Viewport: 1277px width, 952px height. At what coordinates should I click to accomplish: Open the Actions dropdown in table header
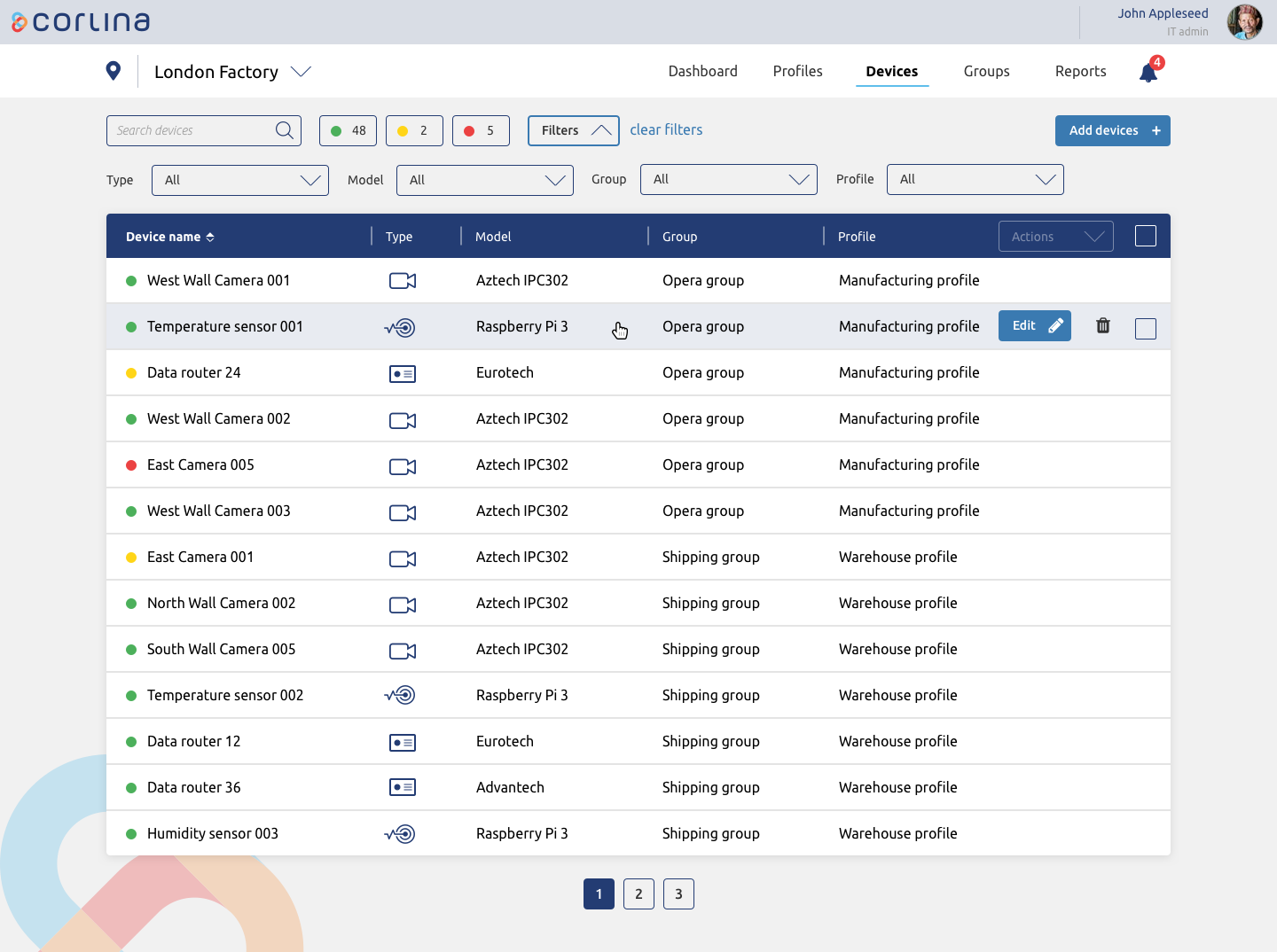1056,237
